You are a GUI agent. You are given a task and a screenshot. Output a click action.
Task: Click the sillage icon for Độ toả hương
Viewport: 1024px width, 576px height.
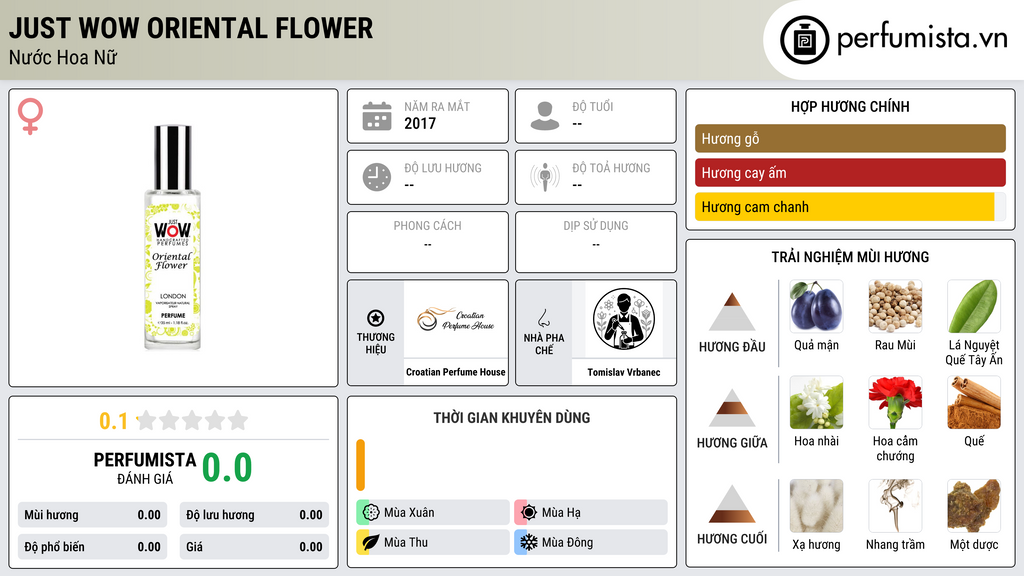tap(545, 177)
